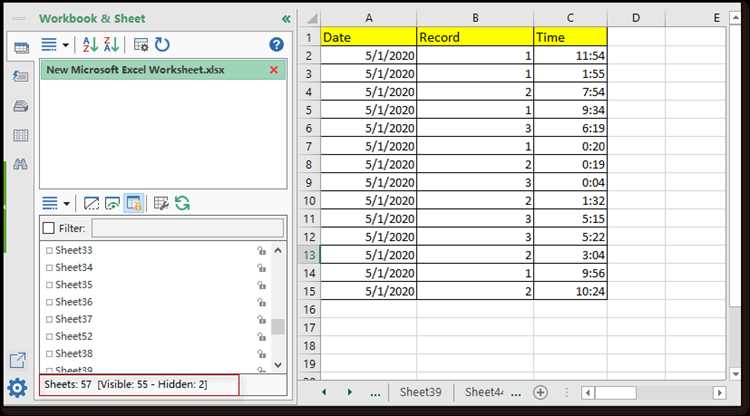Viewport: 750px width, 416px height.
Task: Enable the Filter checkbox
Action: tap(49, 228)
